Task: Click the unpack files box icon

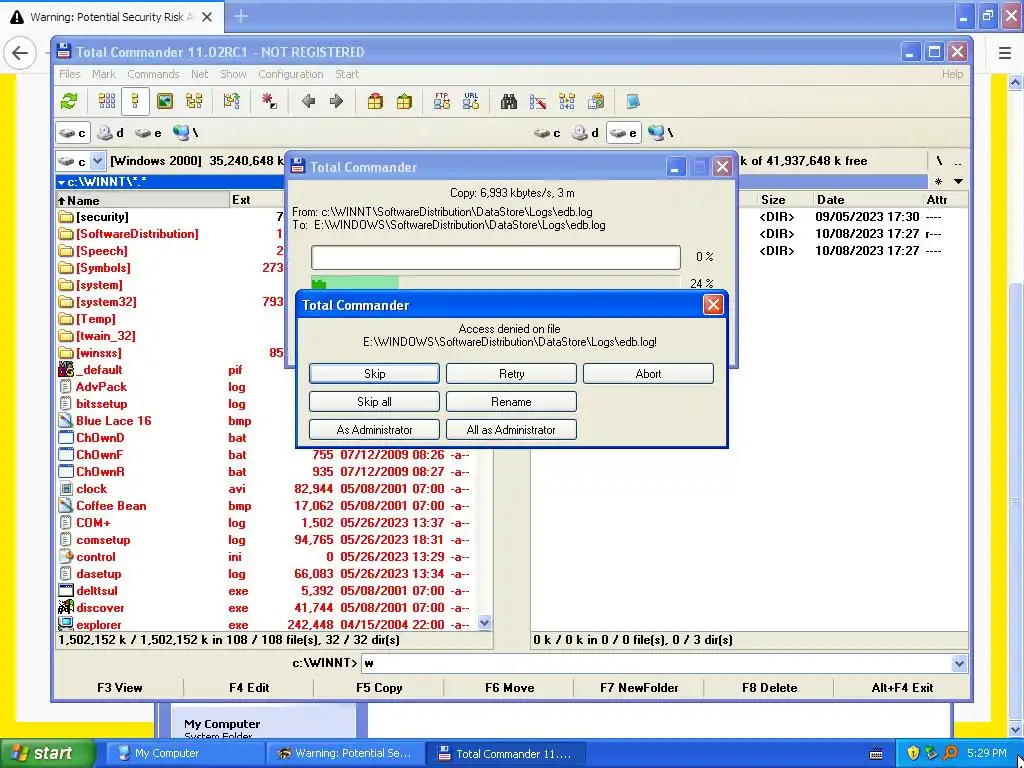Action: pyautogui.click(x=404, y=101)
